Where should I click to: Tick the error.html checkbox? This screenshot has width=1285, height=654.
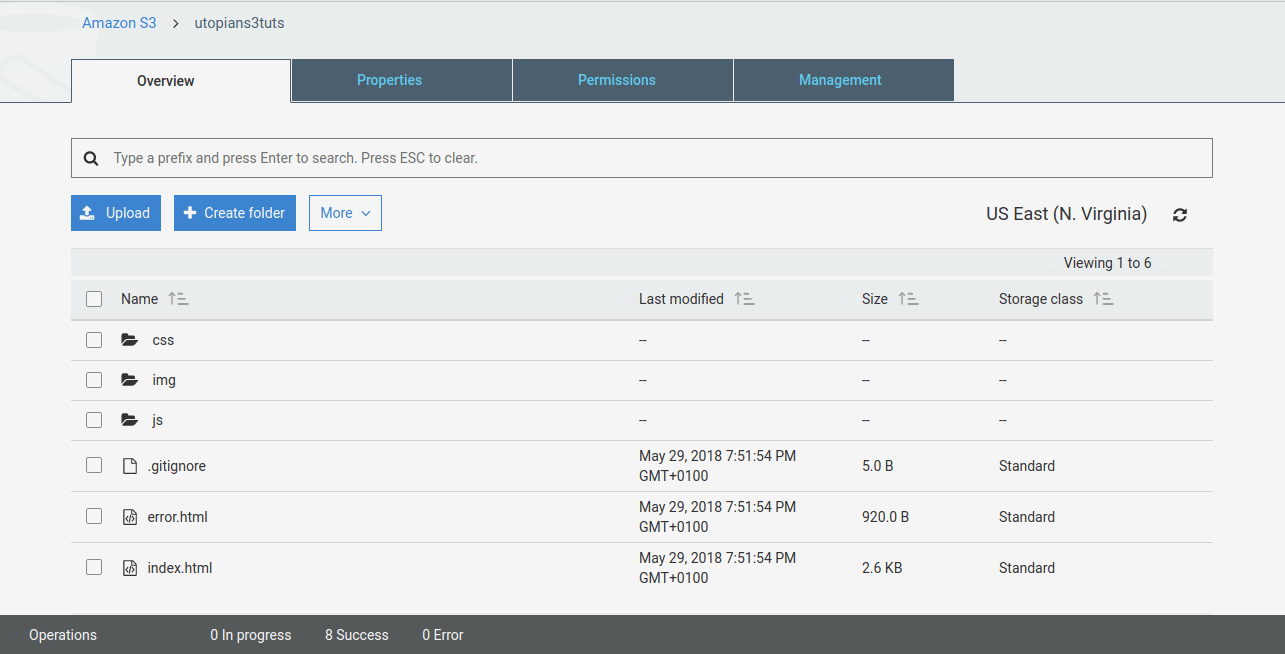tap(94, 516)
